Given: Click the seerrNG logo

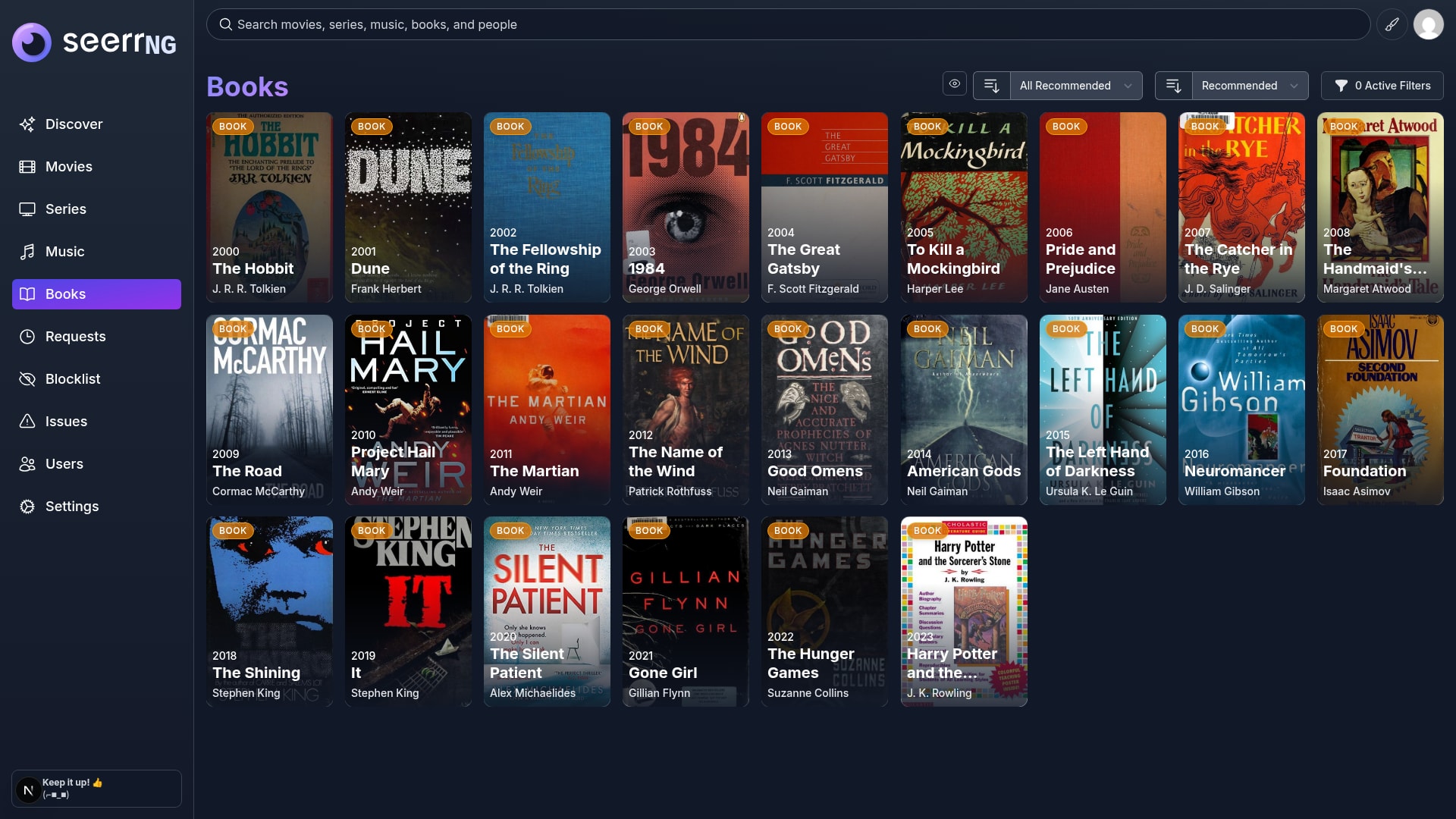Looking at the screenshot, I should point(94,42).
